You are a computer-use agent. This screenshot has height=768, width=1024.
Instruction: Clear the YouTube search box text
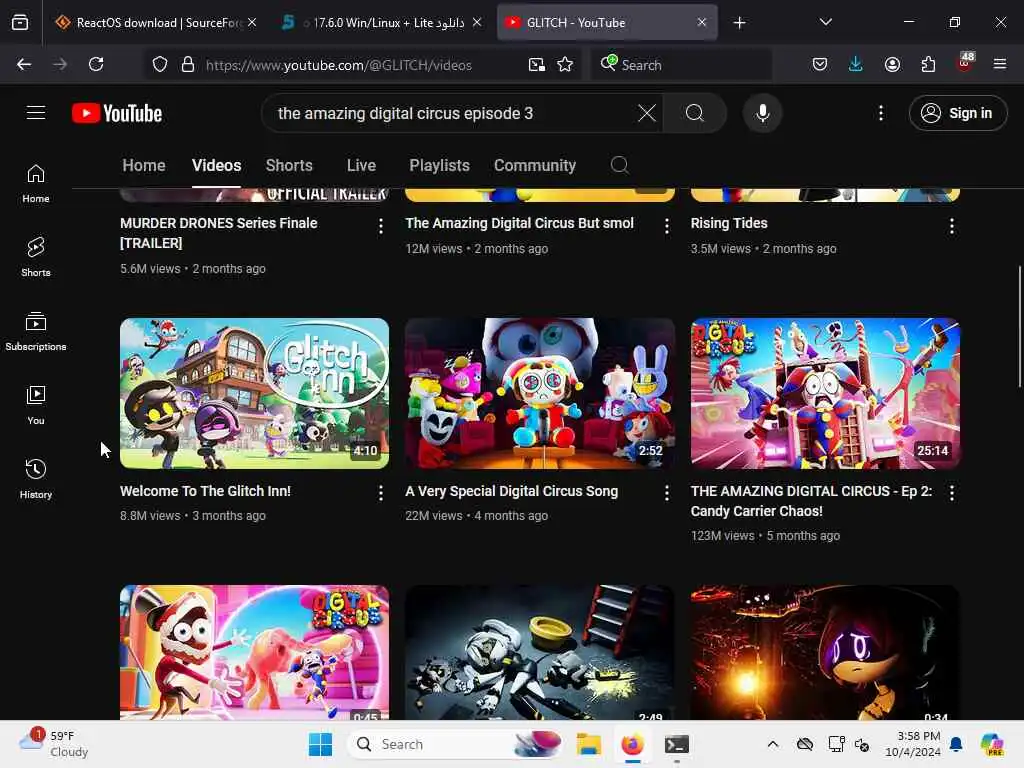pos(647,113)
